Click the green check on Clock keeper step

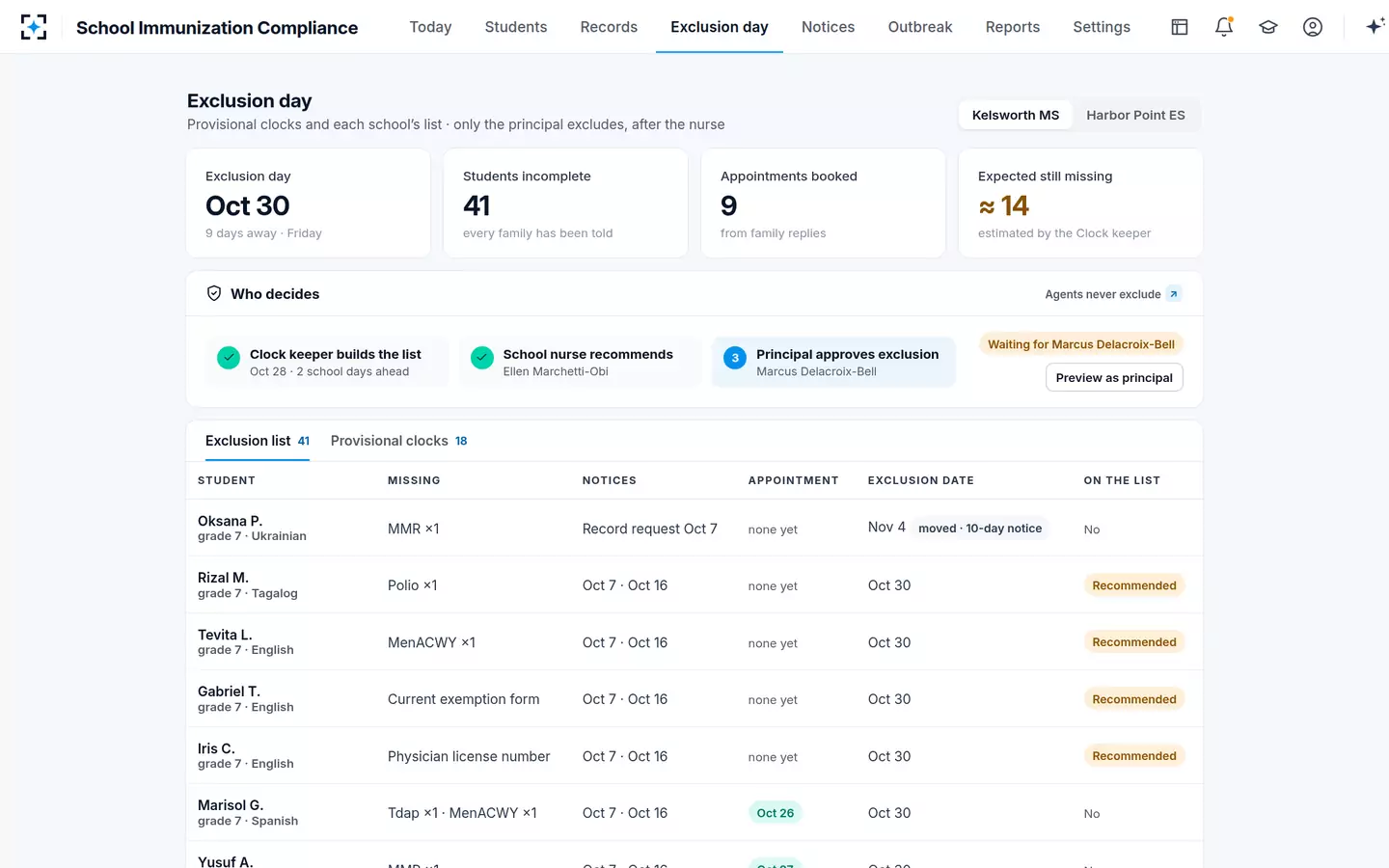tap(229, 358)
